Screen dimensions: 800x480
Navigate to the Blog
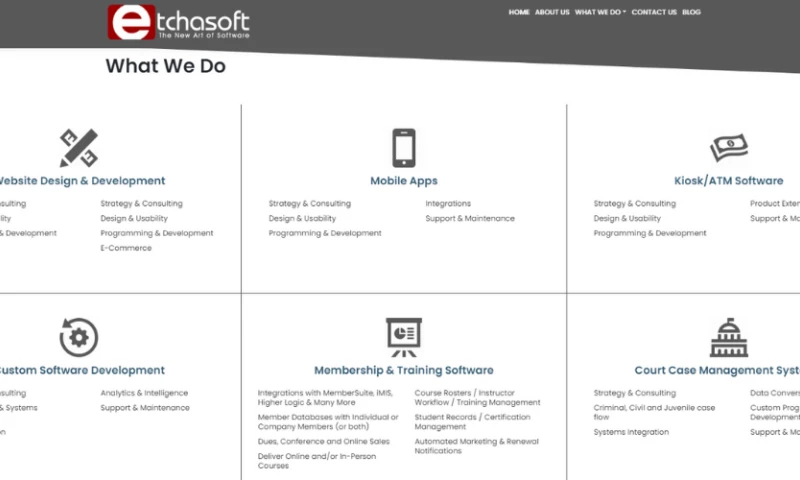[691, 12]
